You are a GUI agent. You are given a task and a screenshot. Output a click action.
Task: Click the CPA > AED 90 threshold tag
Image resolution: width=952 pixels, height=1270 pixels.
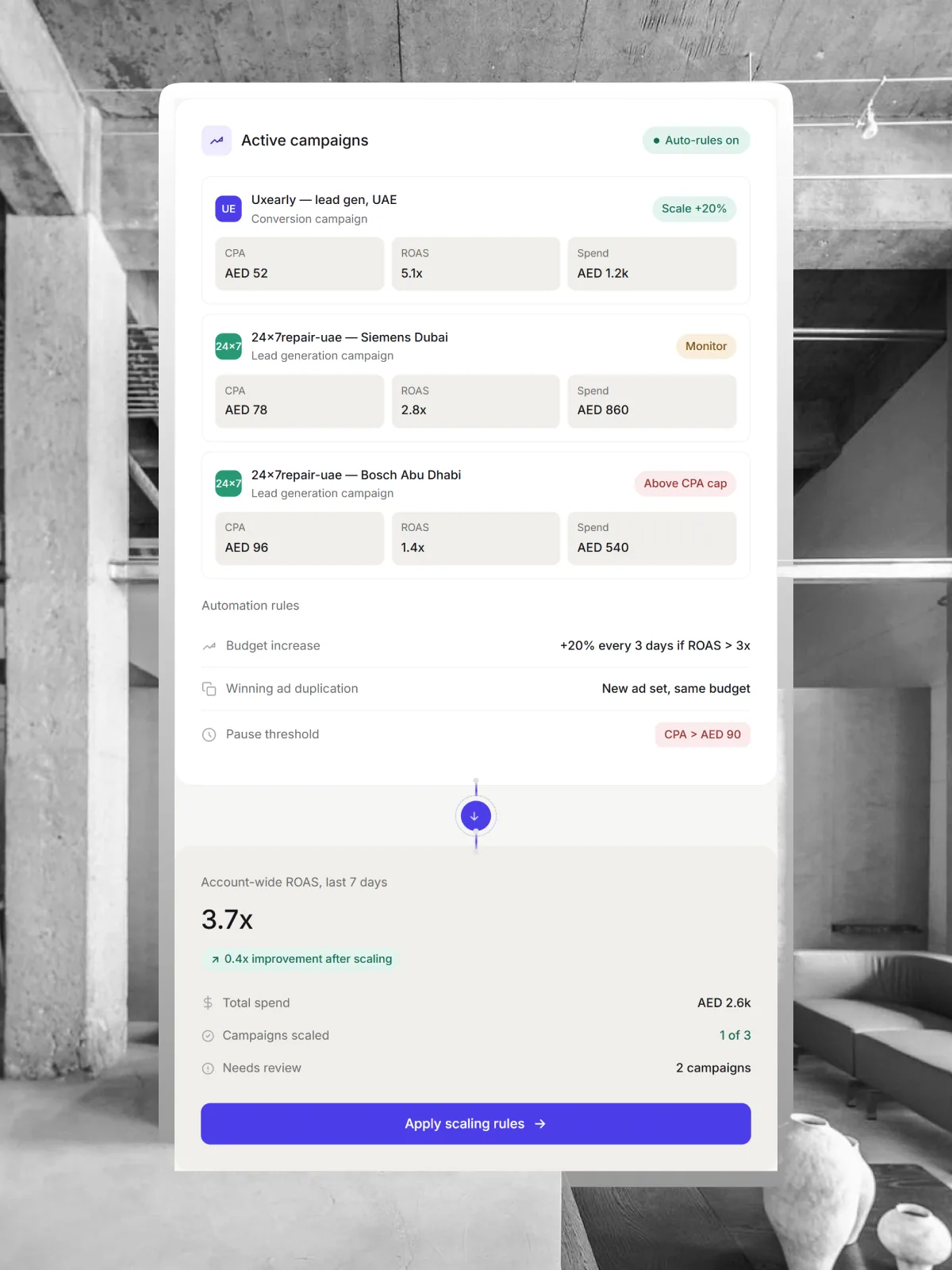click(x=703, y=735)
